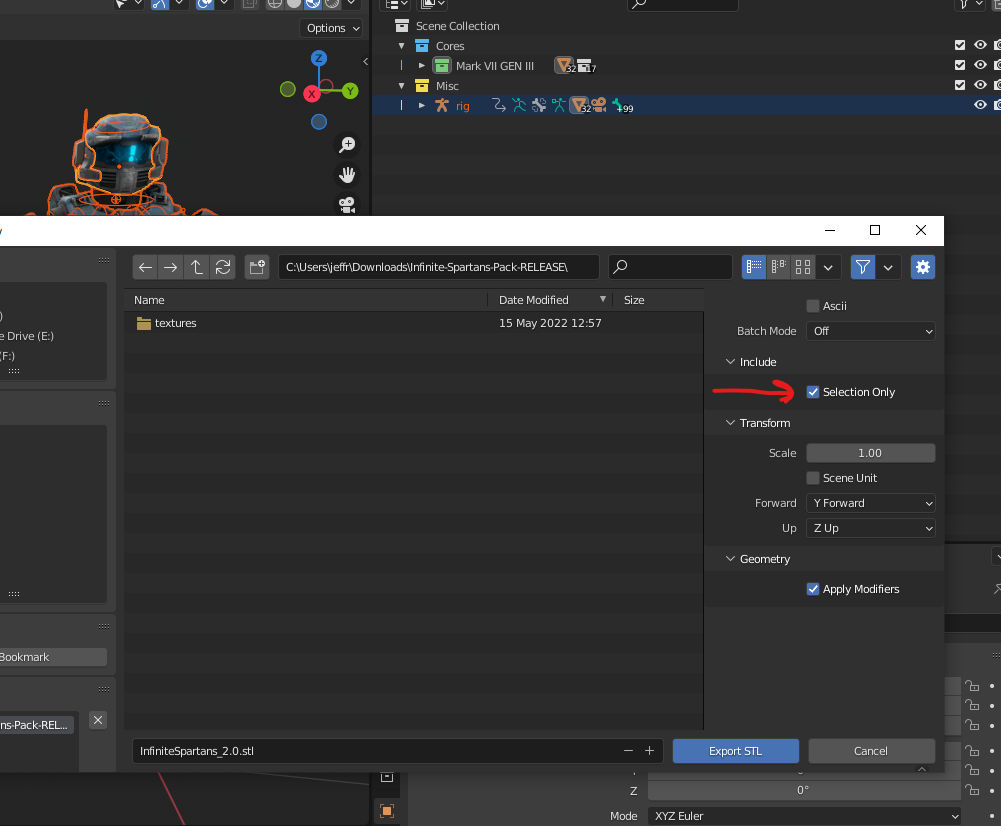Cancel the export dialog
This screenshot has height=826, width=1001.
click(x=871, y=751)
